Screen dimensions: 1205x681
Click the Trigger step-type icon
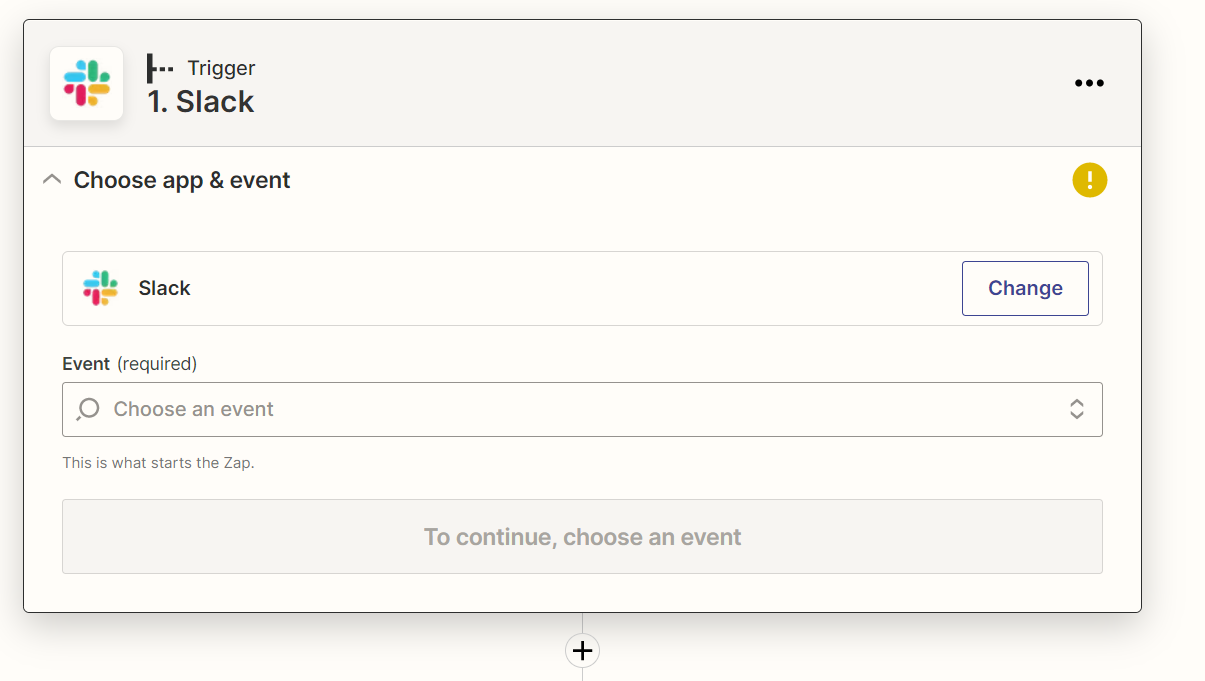[x=160, y=68]
